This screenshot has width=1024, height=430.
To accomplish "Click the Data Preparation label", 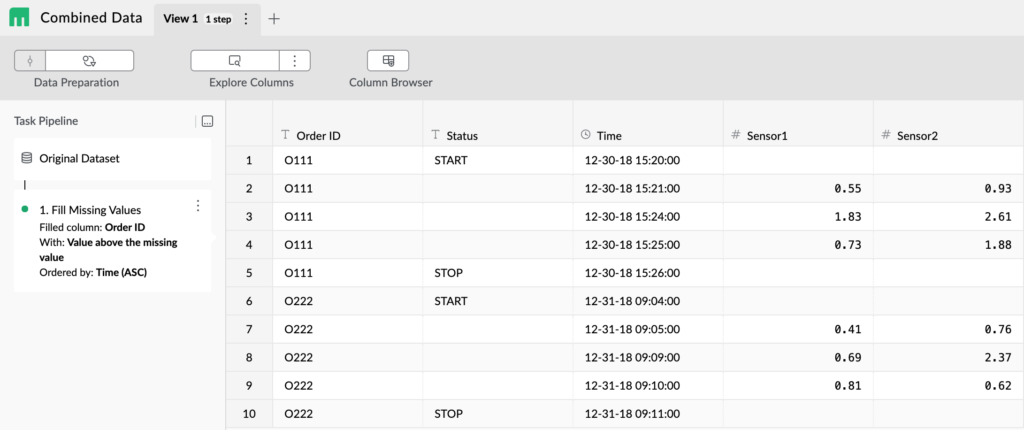I will [76, 83].
